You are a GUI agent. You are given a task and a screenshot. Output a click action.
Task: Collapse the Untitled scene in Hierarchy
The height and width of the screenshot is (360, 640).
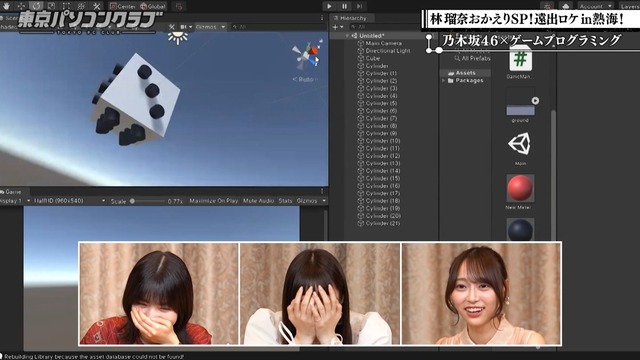pos(347,36)
